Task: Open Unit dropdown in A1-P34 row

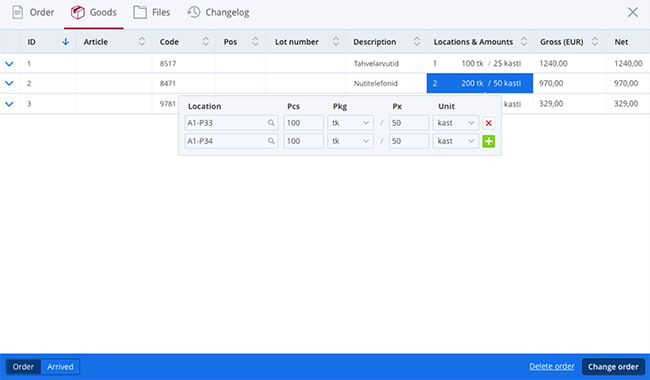Action: pos(456,141)
